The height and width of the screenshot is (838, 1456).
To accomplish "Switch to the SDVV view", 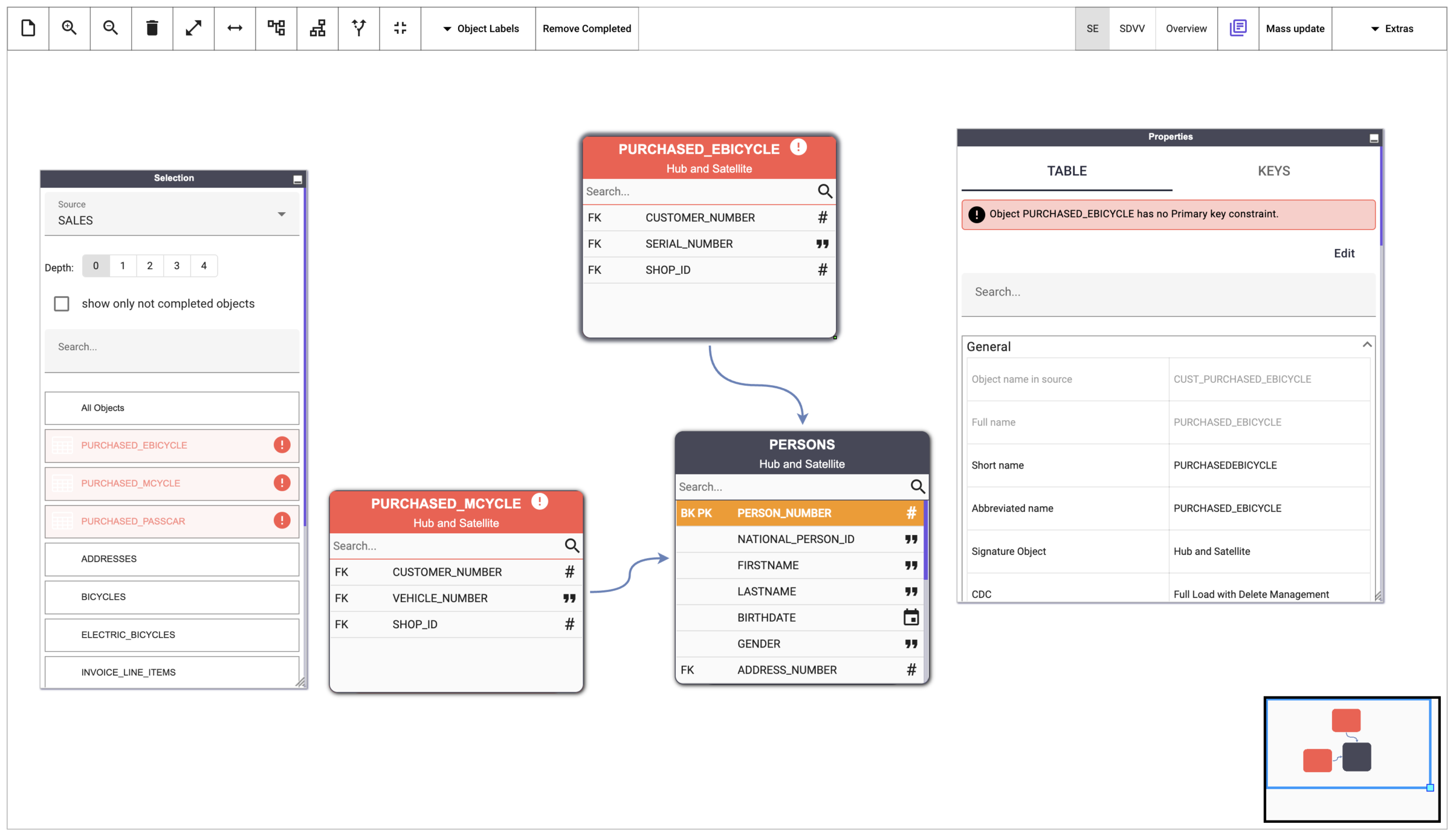I will click(x=1131, y=29).
